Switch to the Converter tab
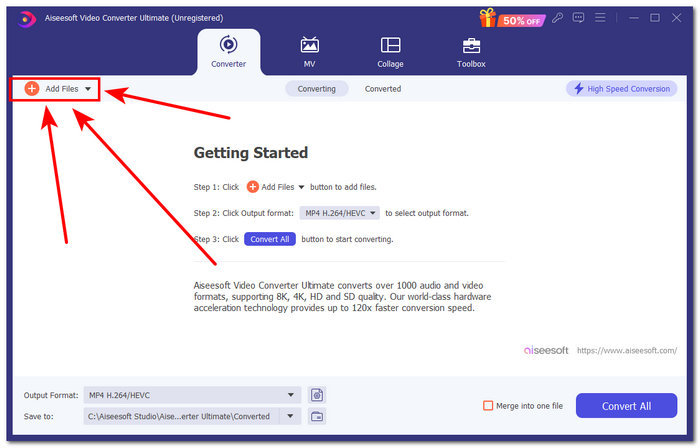This screenshot has height=448, width=700. pos(228,52)
